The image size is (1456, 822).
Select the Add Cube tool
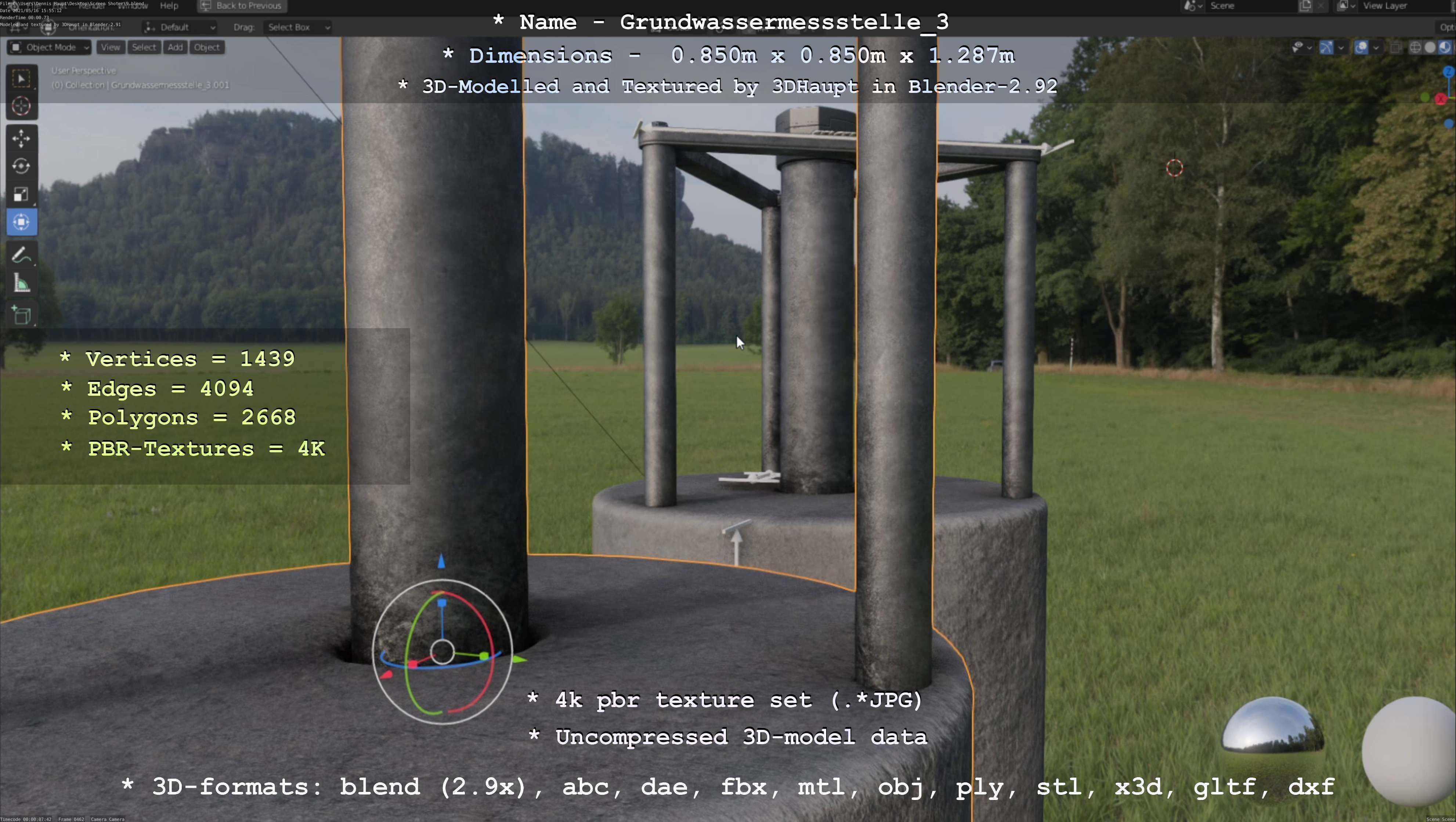[x=21, y=315]
